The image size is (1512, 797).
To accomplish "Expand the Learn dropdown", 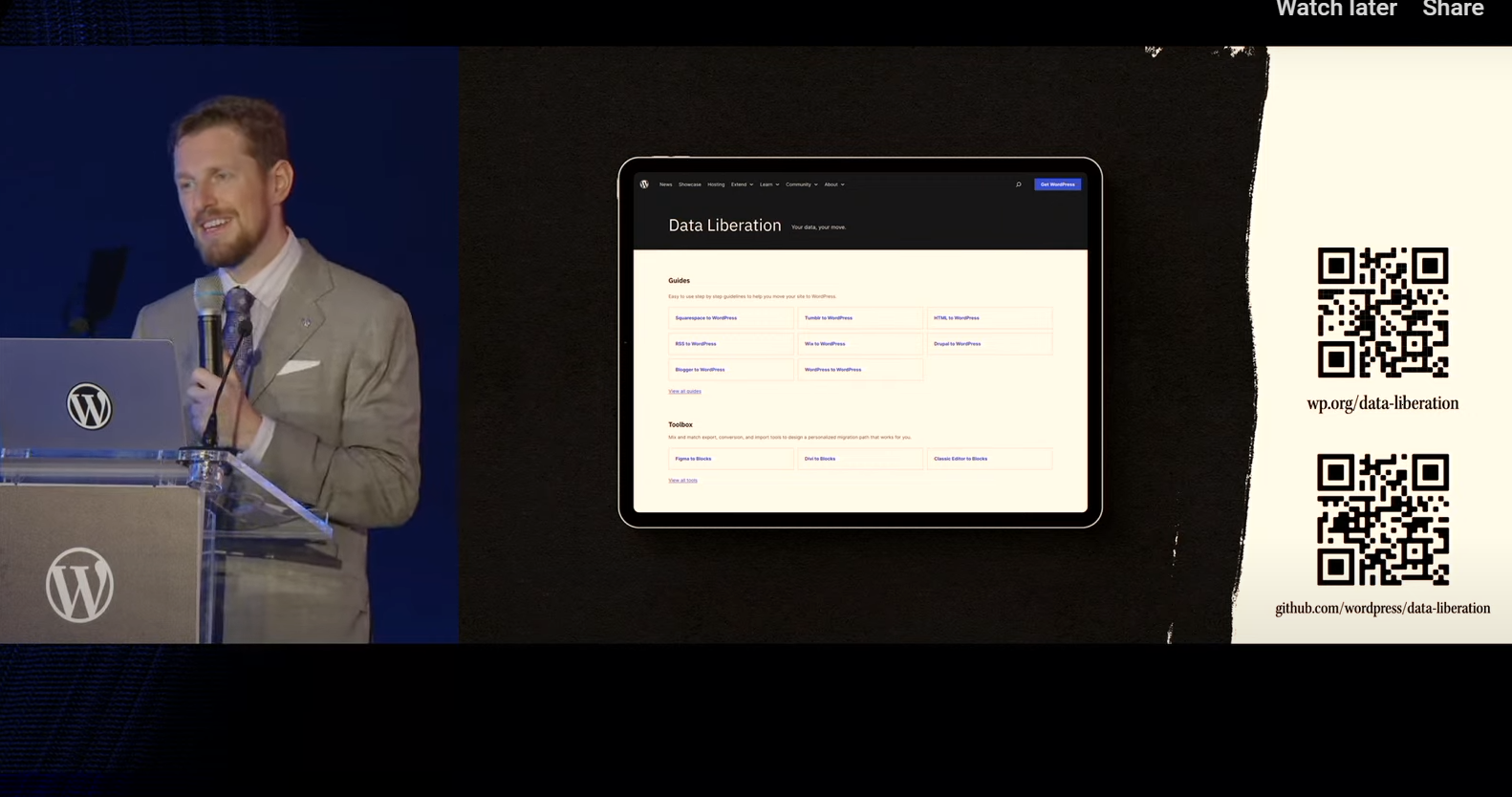I will 769,184.
